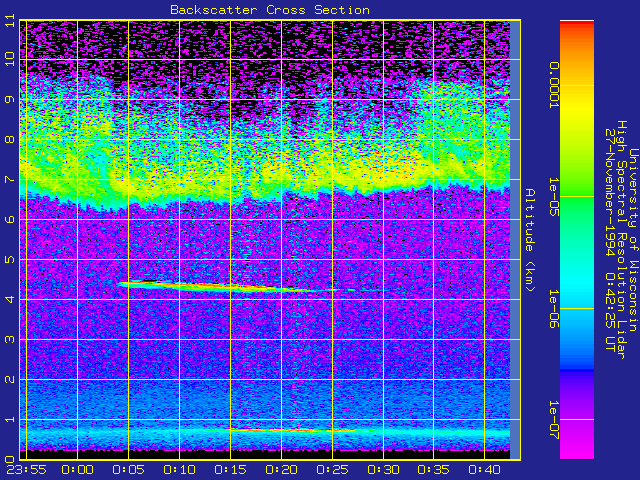Image resolution: width=640 pixels, height=480 pixels.
Task: Click the altitude tick label 8
Action: coord(10,139)
